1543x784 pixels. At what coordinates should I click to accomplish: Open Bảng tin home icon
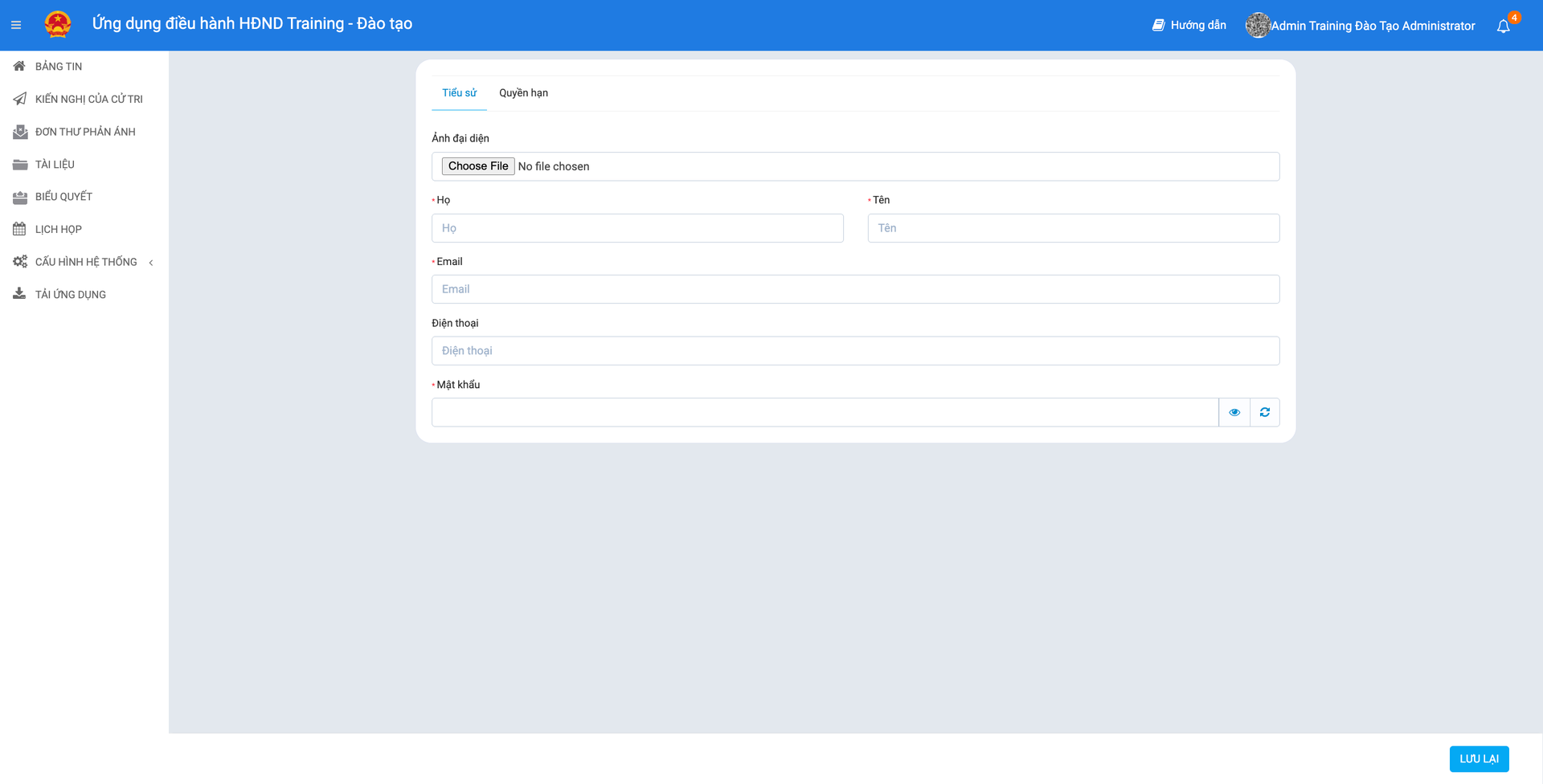coord(19,66)
